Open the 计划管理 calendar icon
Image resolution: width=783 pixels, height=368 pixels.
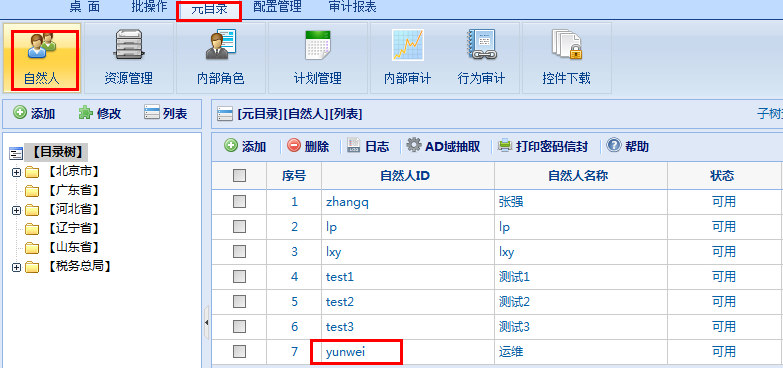point(318,45)
